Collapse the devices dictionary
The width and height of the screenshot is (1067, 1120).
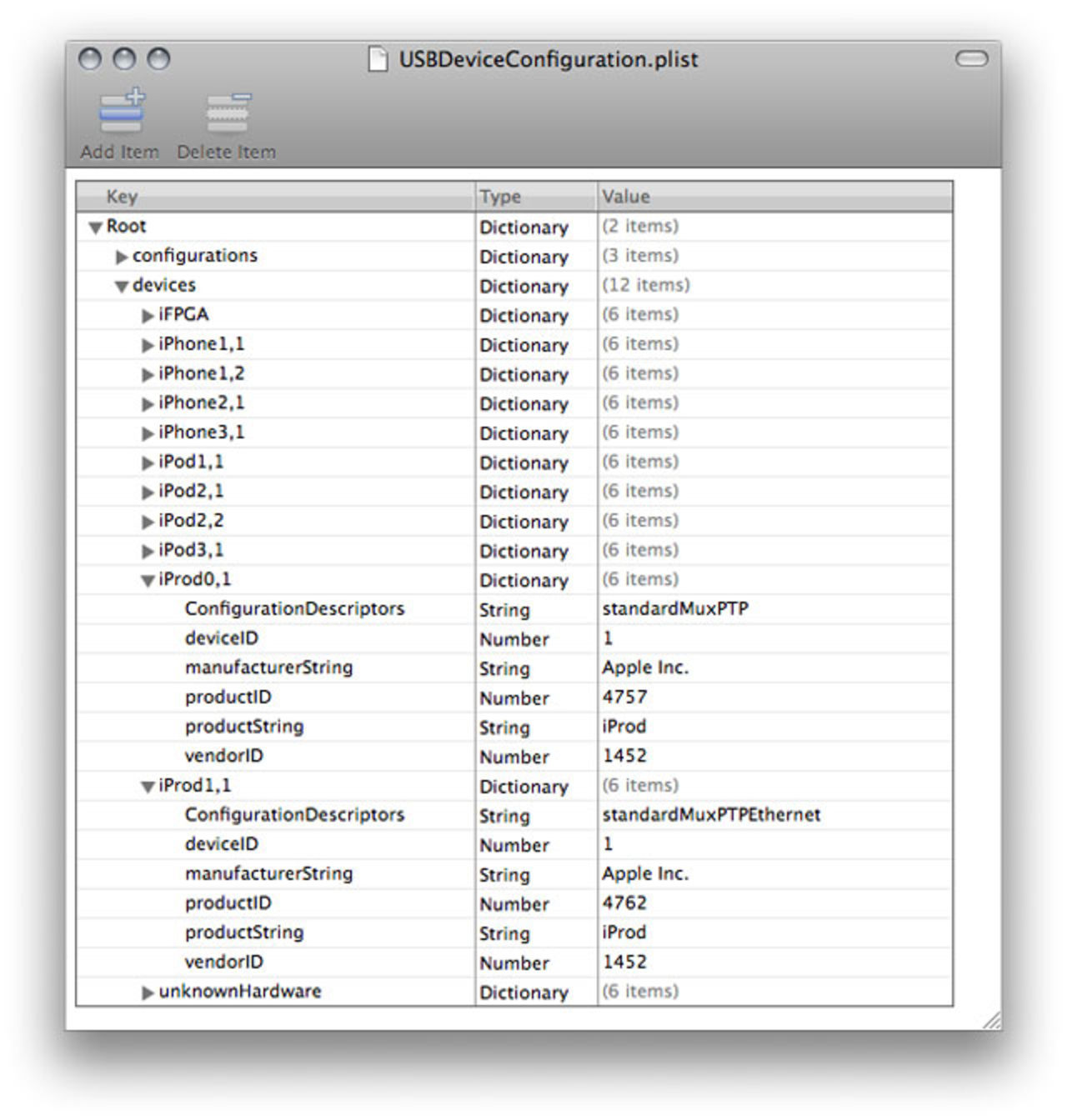[x=122, y=287]
